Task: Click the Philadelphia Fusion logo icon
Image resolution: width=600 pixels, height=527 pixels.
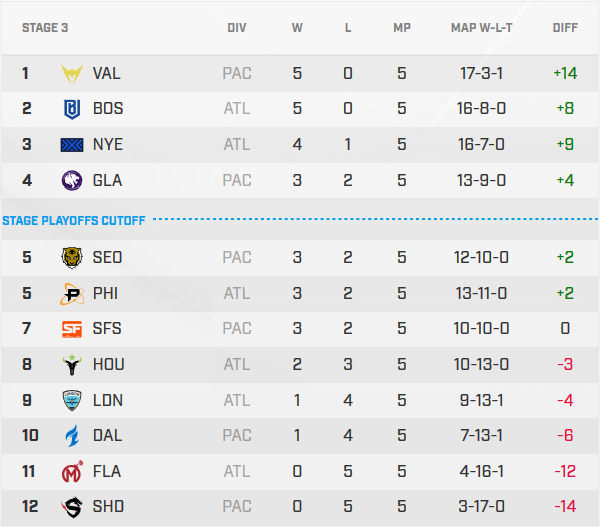Action: [x=73, y=294]
